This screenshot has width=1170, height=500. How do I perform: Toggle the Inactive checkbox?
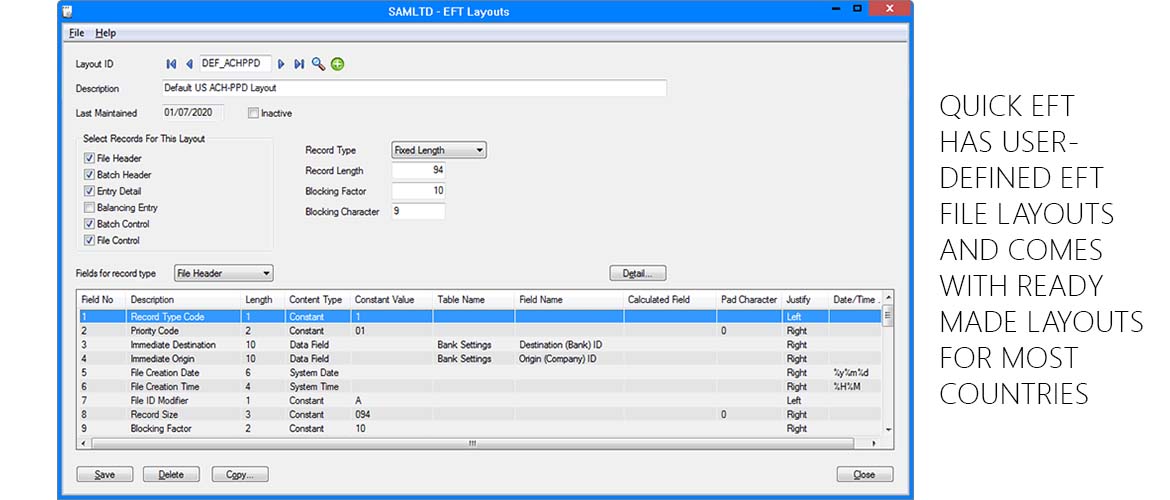coord(253,113)
